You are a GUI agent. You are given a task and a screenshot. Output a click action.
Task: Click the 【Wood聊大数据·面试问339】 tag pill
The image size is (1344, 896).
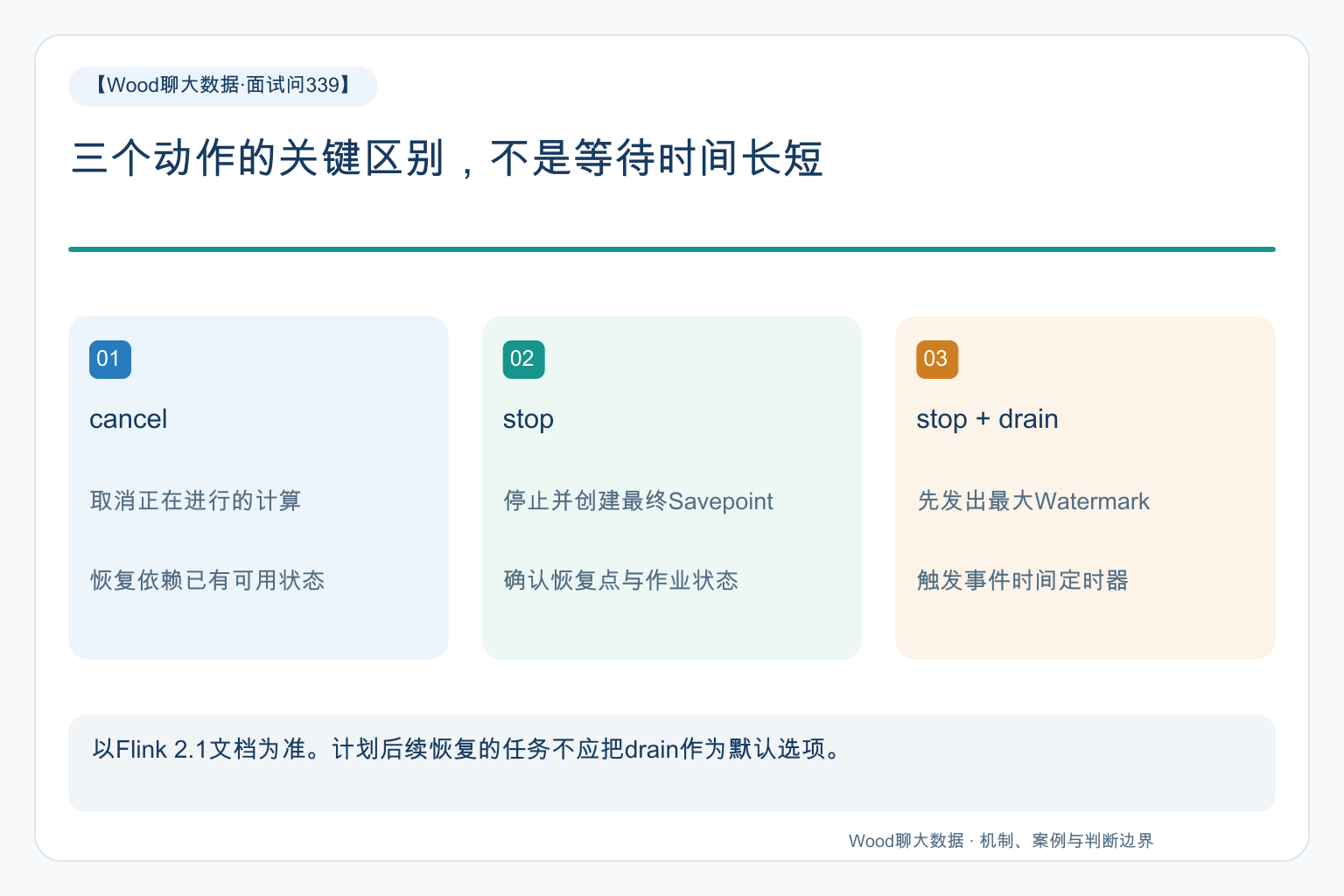point(223,86)
